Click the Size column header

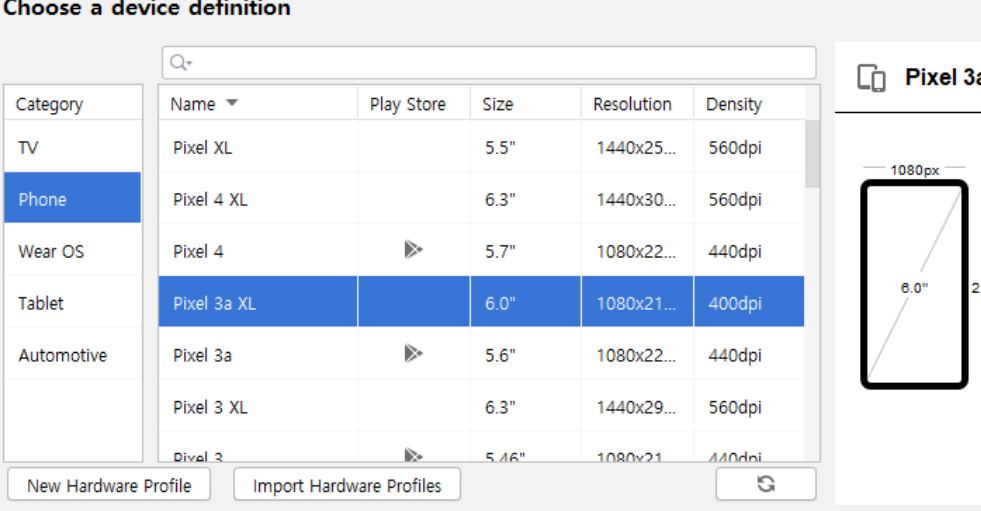tap(526, 104)
